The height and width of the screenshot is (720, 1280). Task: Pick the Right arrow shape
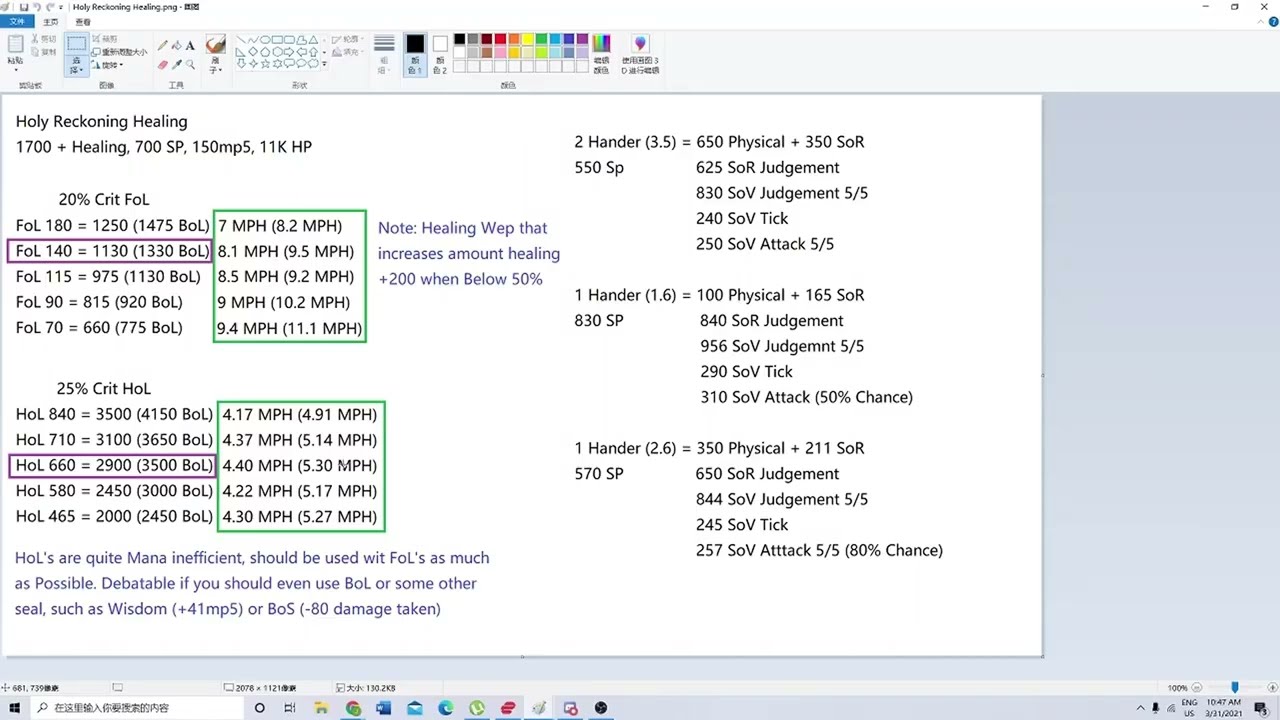pyautogui.click(x=289, y=52)
